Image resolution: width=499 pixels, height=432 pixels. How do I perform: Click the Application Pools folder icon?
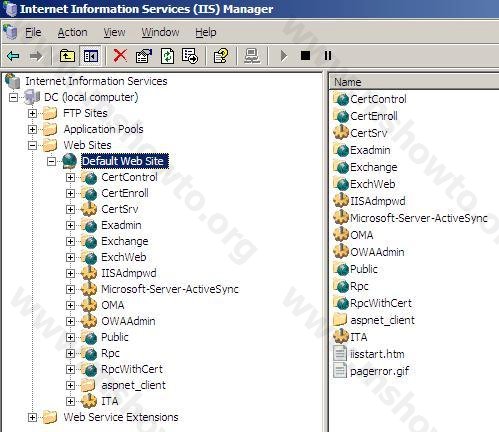pos(50,129)
